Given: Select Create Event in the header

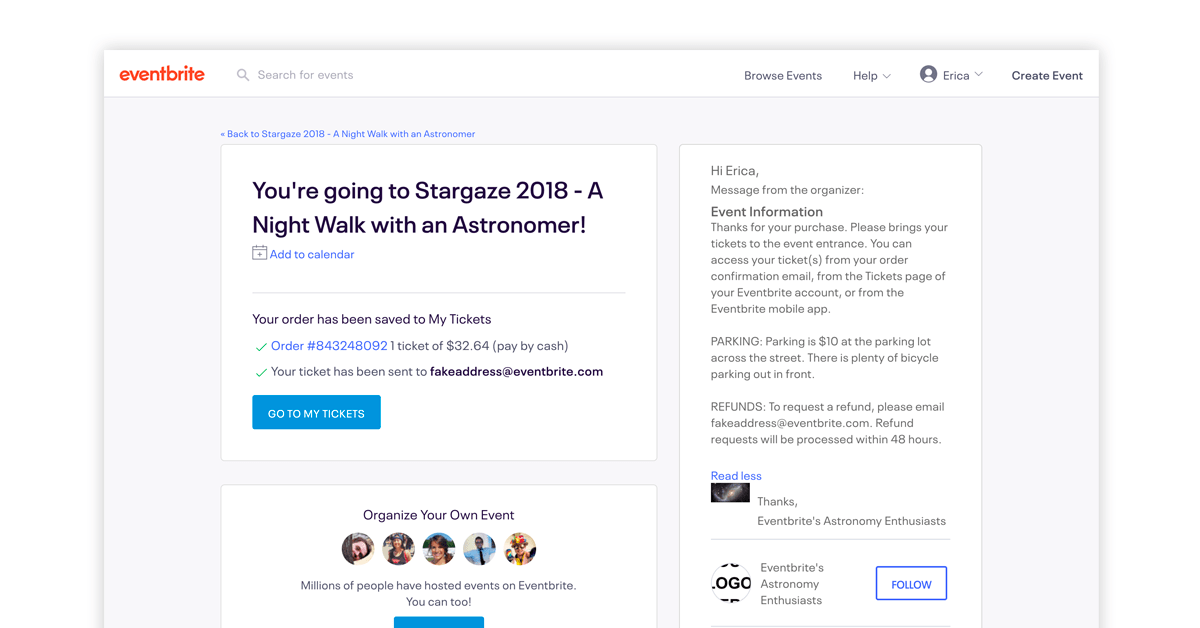Looking at the screenshot, I should click(x=1047, y=76).
